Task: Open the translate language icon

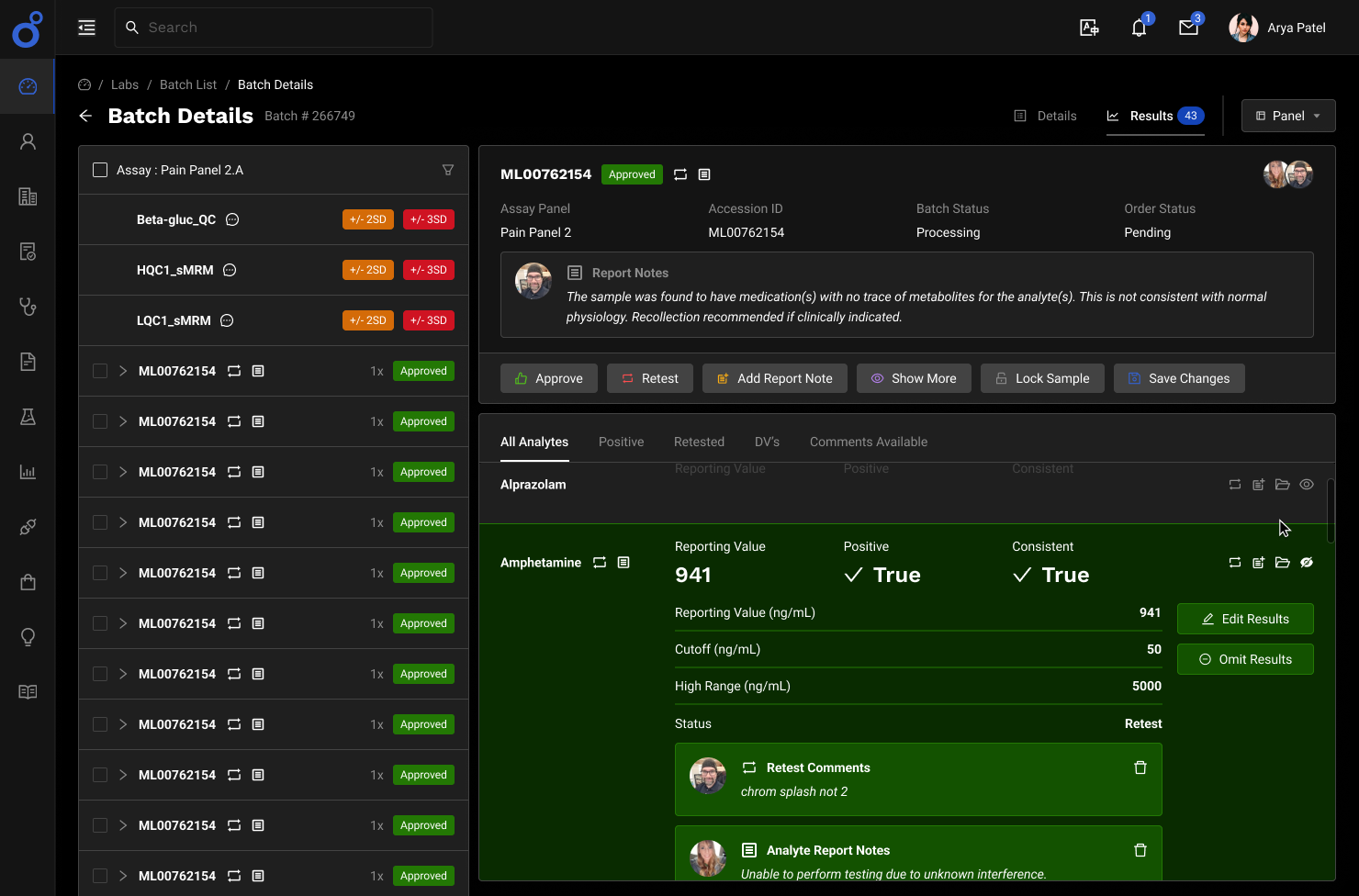Action: (x=1089, y=28)
